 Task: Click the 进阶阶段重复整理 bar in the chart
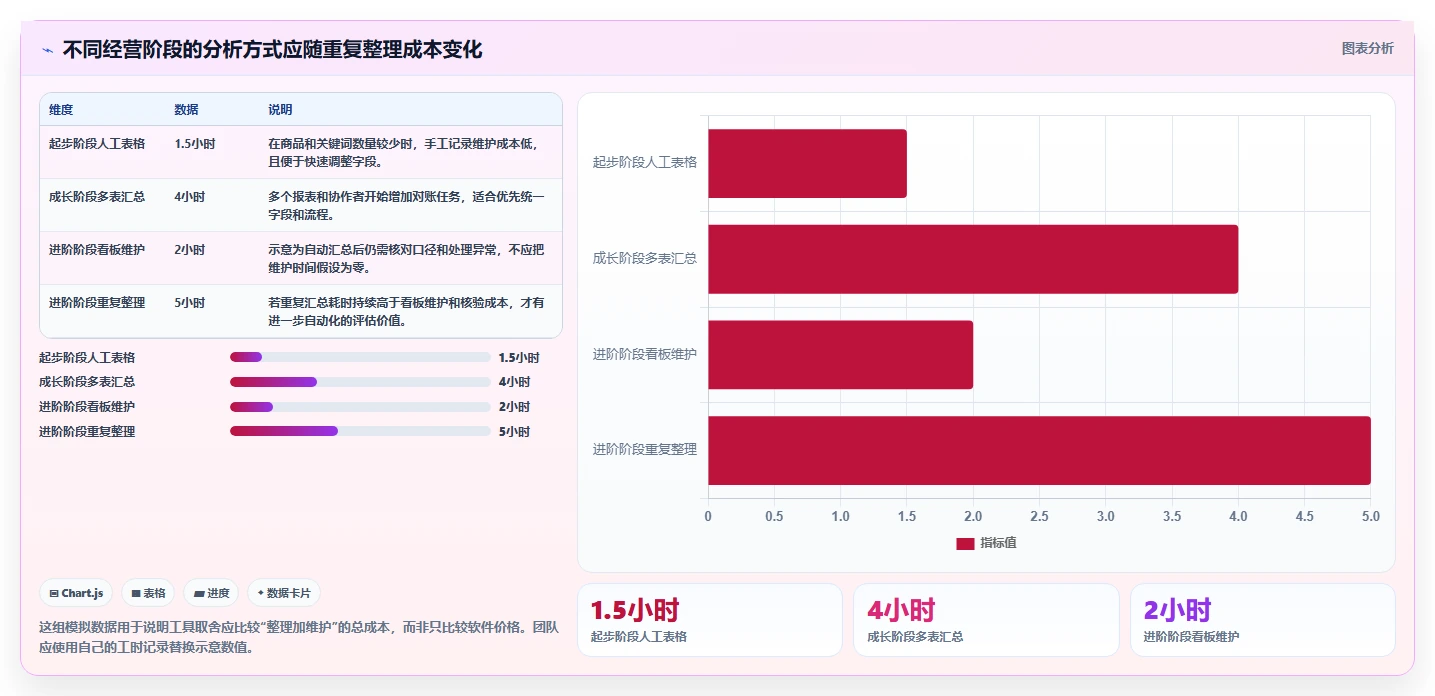[1039, 451]
